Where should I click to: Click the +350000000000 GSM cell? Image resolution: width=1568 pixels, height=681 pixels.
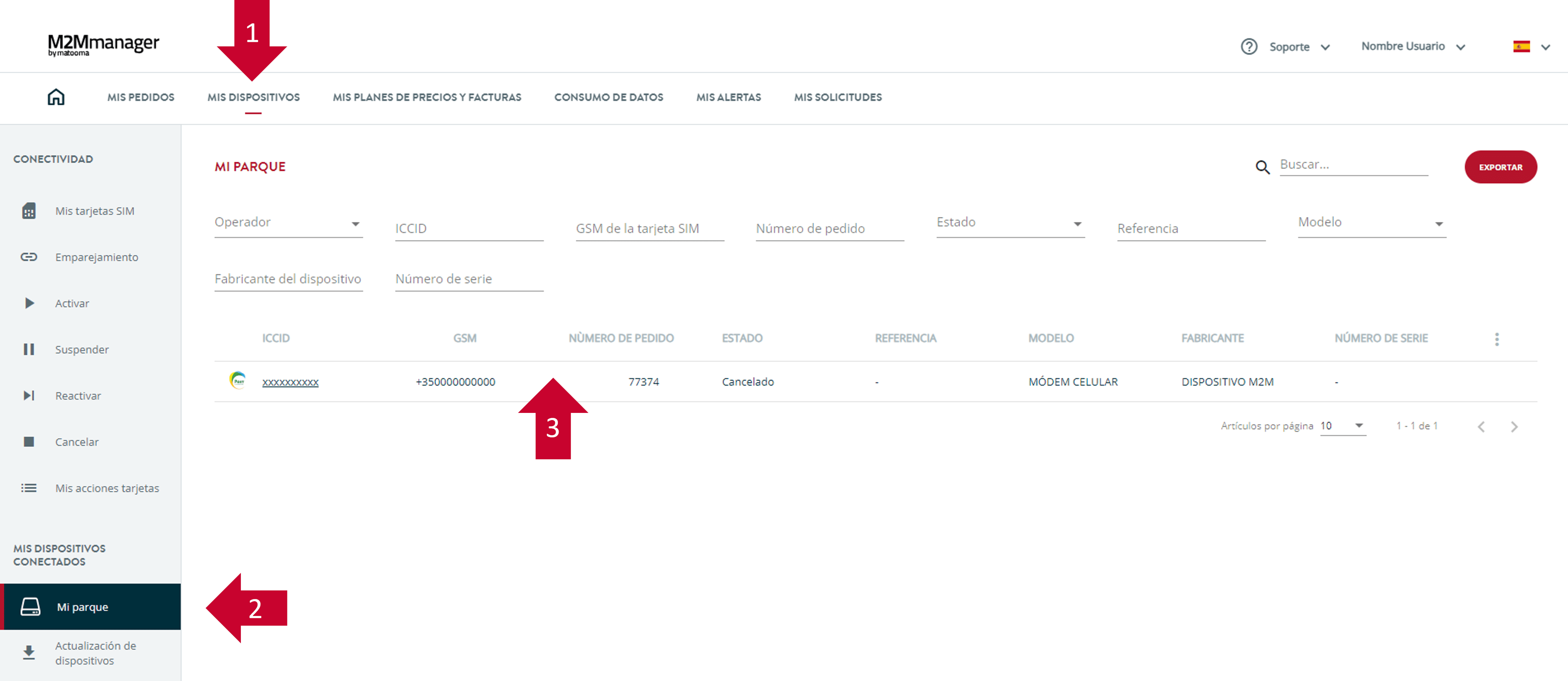click(455, 382)
